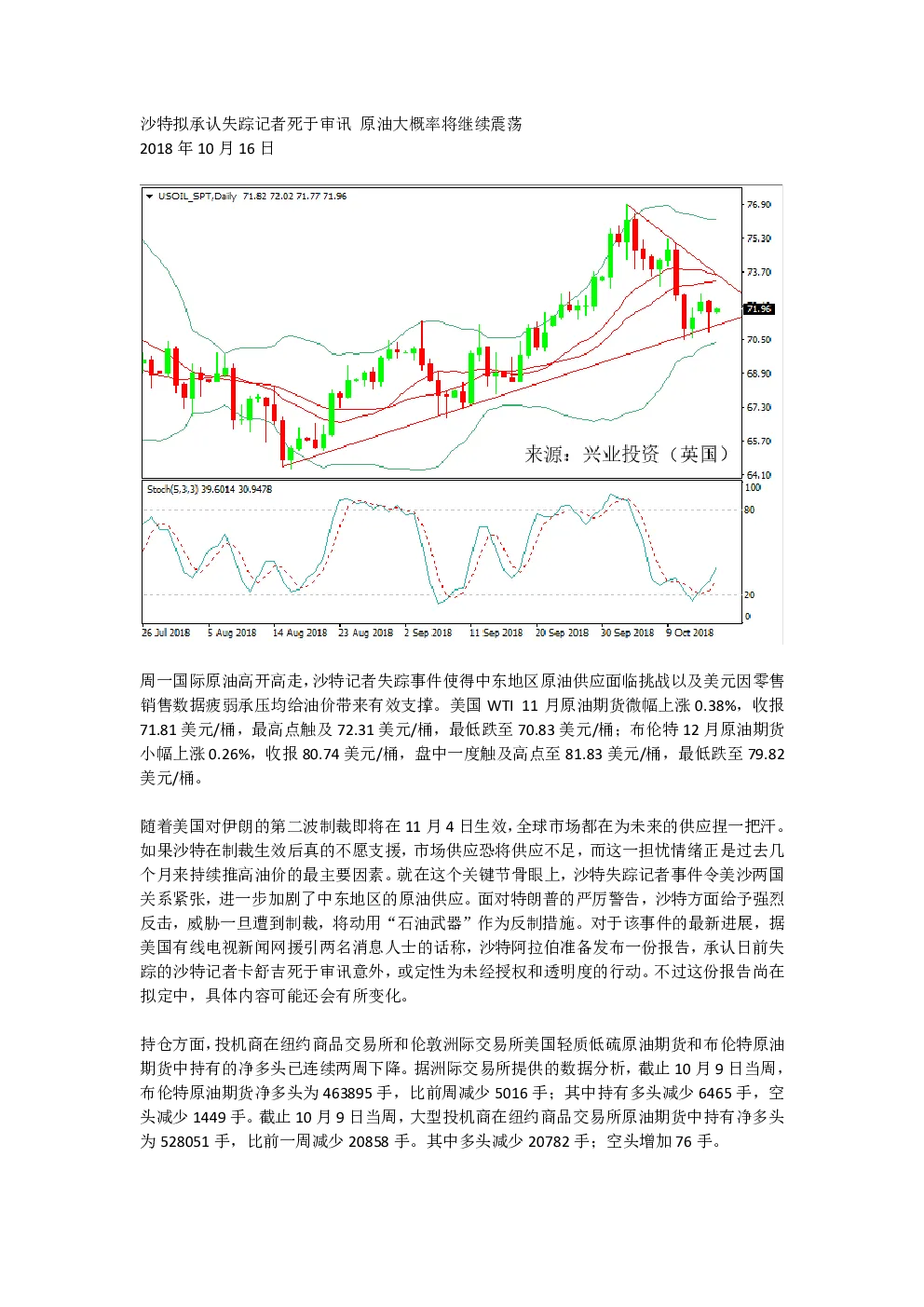Click the 2 Sep 2018 date label

pyautogui.click(x=428, y=633)
